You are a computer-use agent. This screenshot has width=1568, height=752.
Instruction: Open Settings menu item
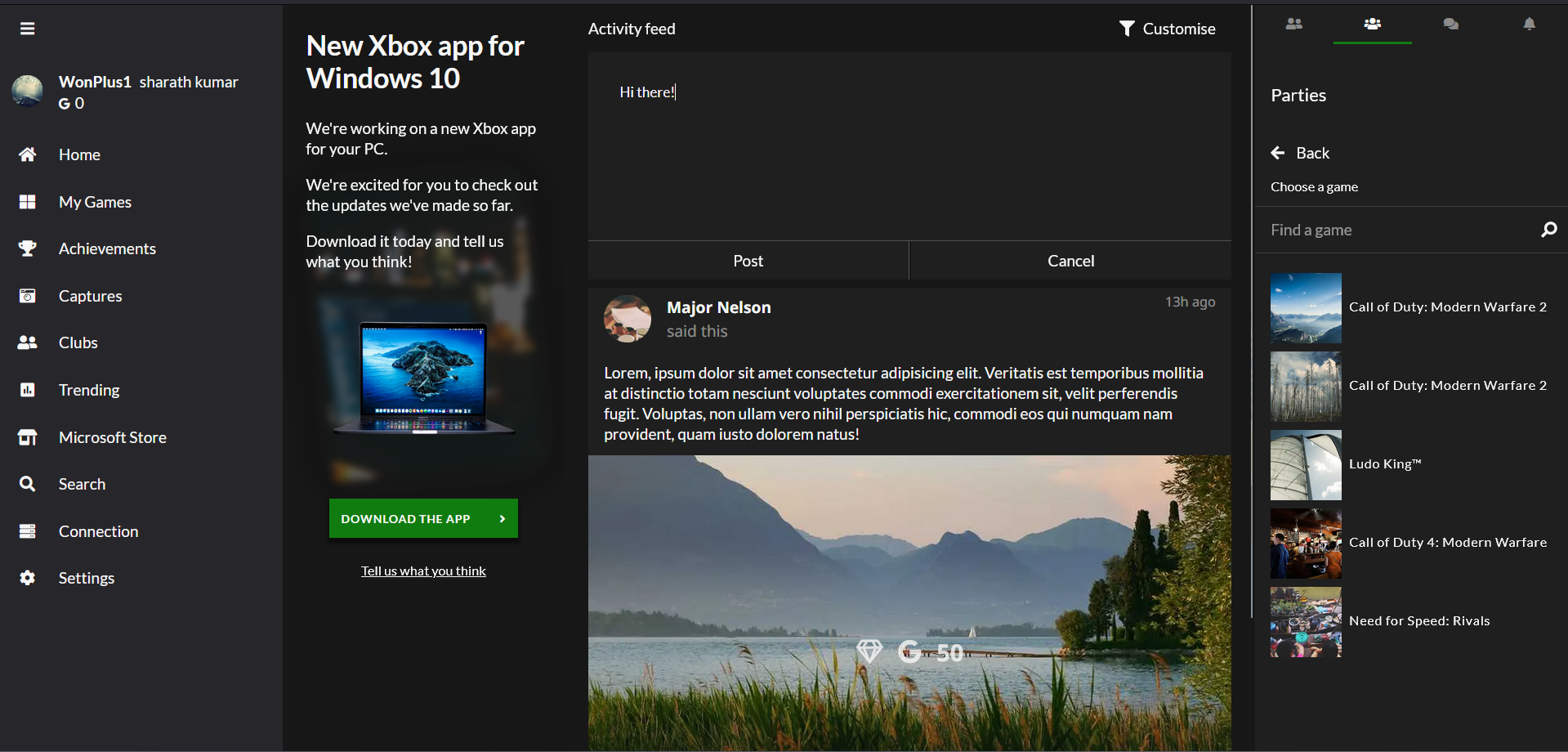(87, 578)
